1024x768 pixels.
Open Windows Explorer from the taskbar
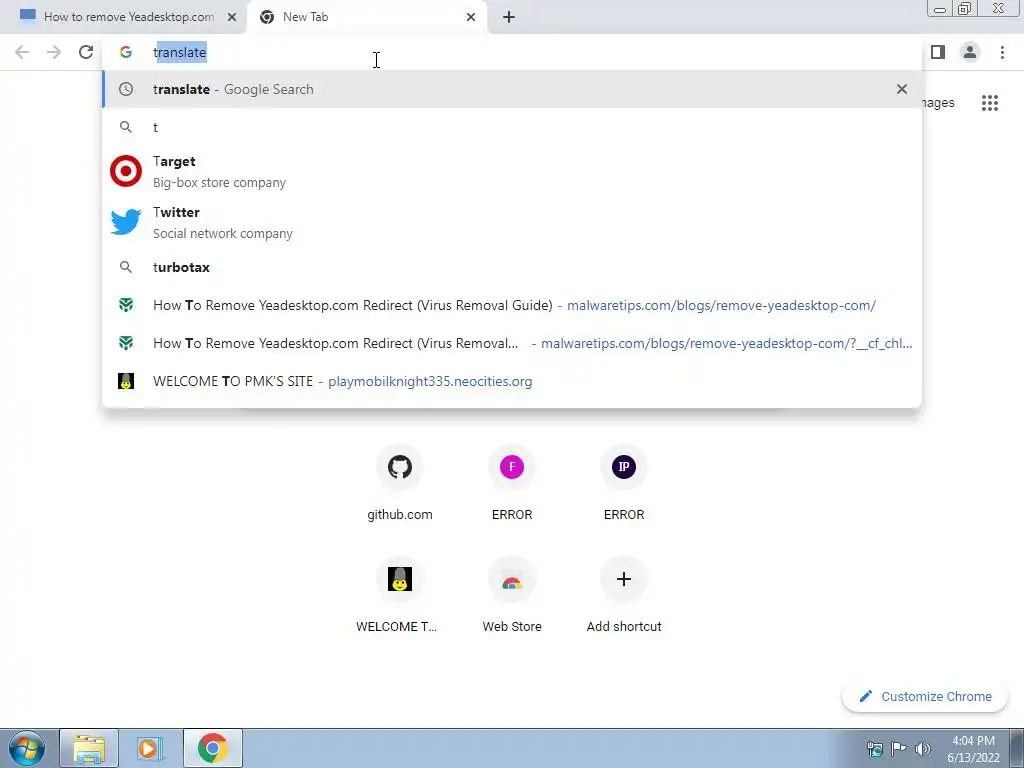point(89,748)
